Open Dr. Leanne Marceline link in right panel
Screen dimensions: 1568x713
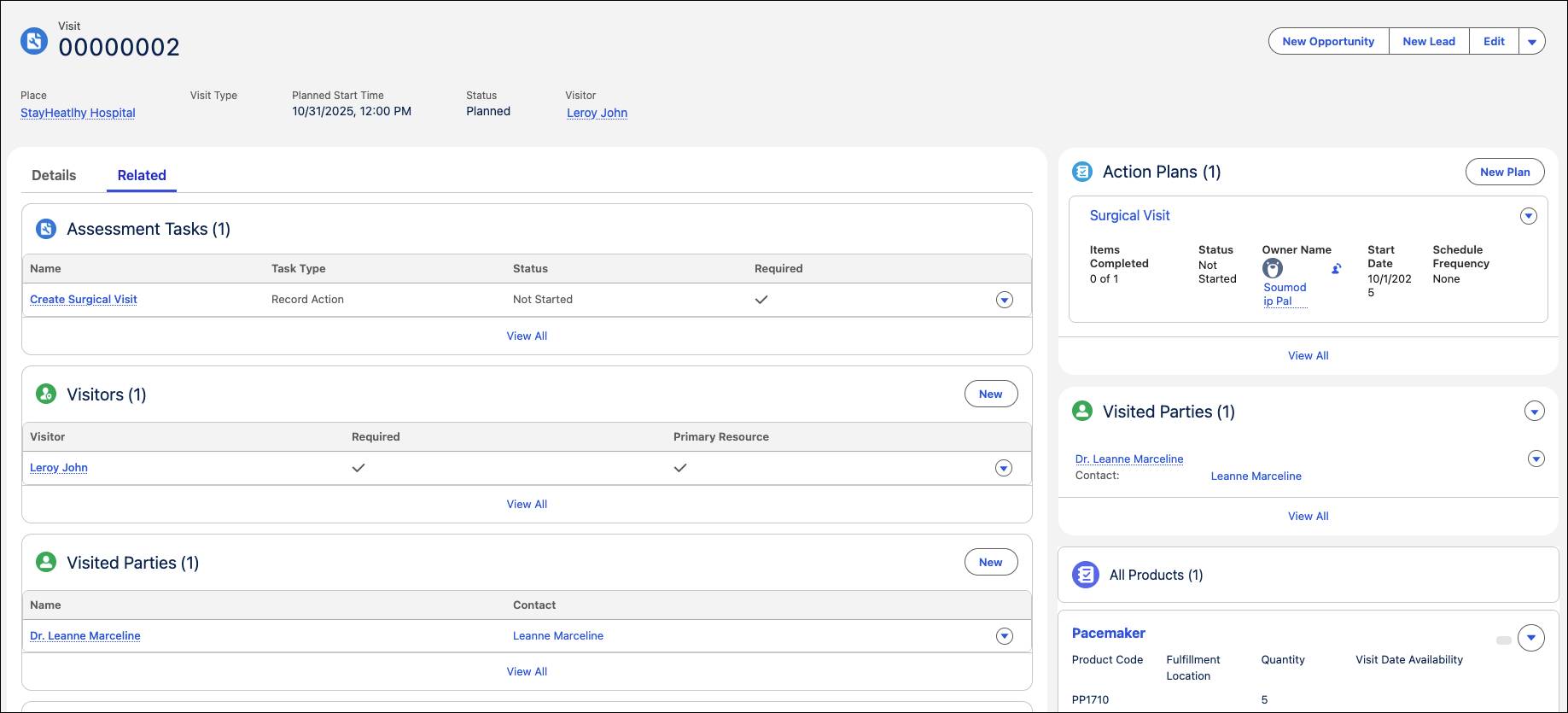click(x=1129, y=459)
